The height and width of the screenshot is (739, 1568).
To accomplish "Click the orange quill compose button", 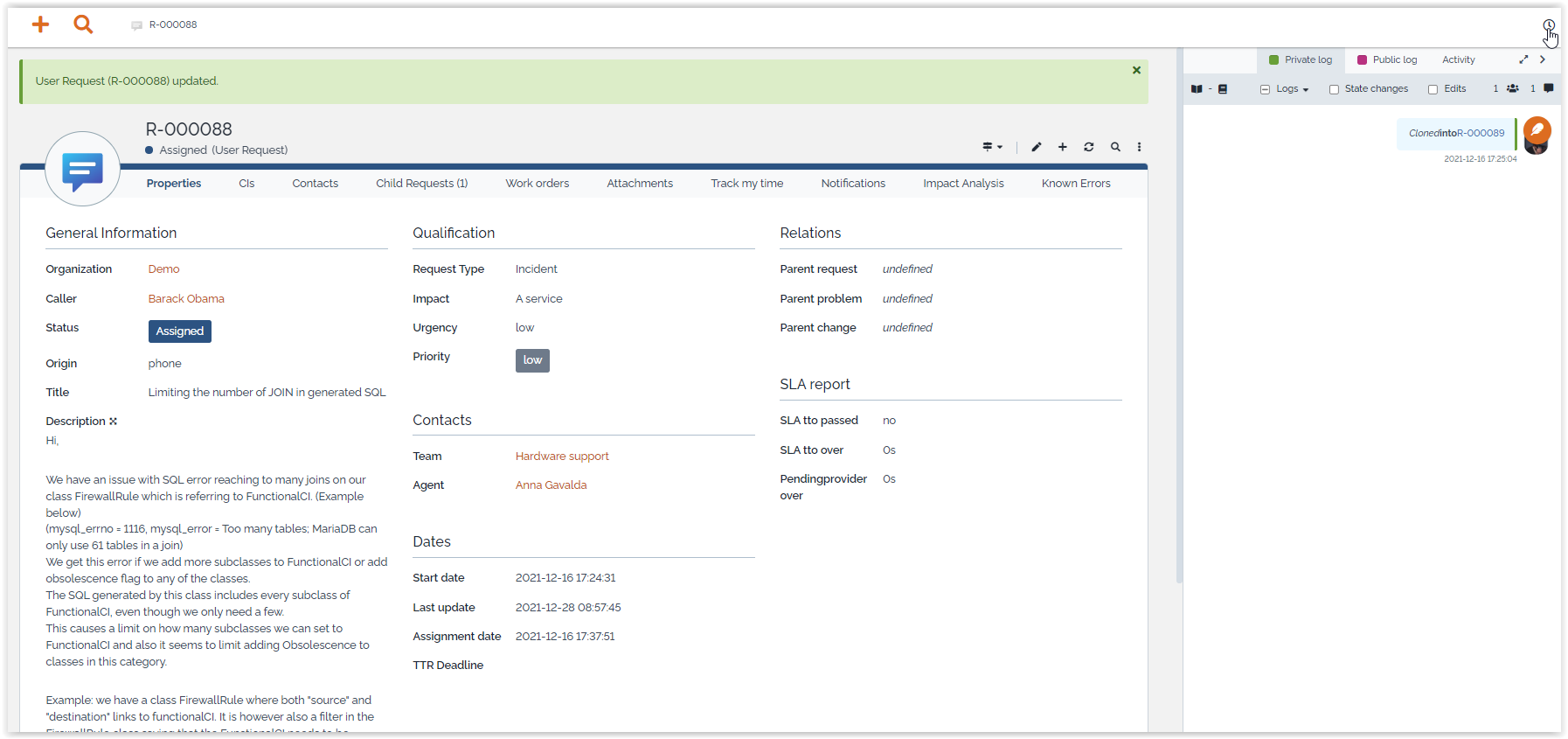I will [1537, 131].
